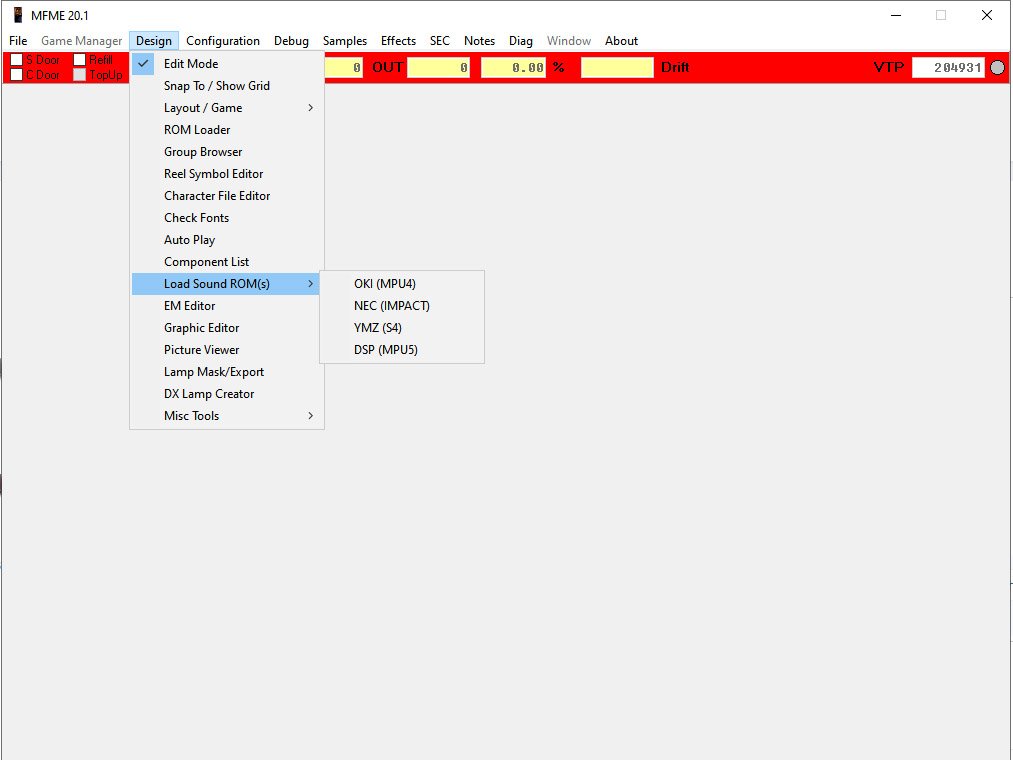This screenshot has width=1013, height=760.
Task: Uncheck Edit Mode in Design menu
Action: point(227,63)
